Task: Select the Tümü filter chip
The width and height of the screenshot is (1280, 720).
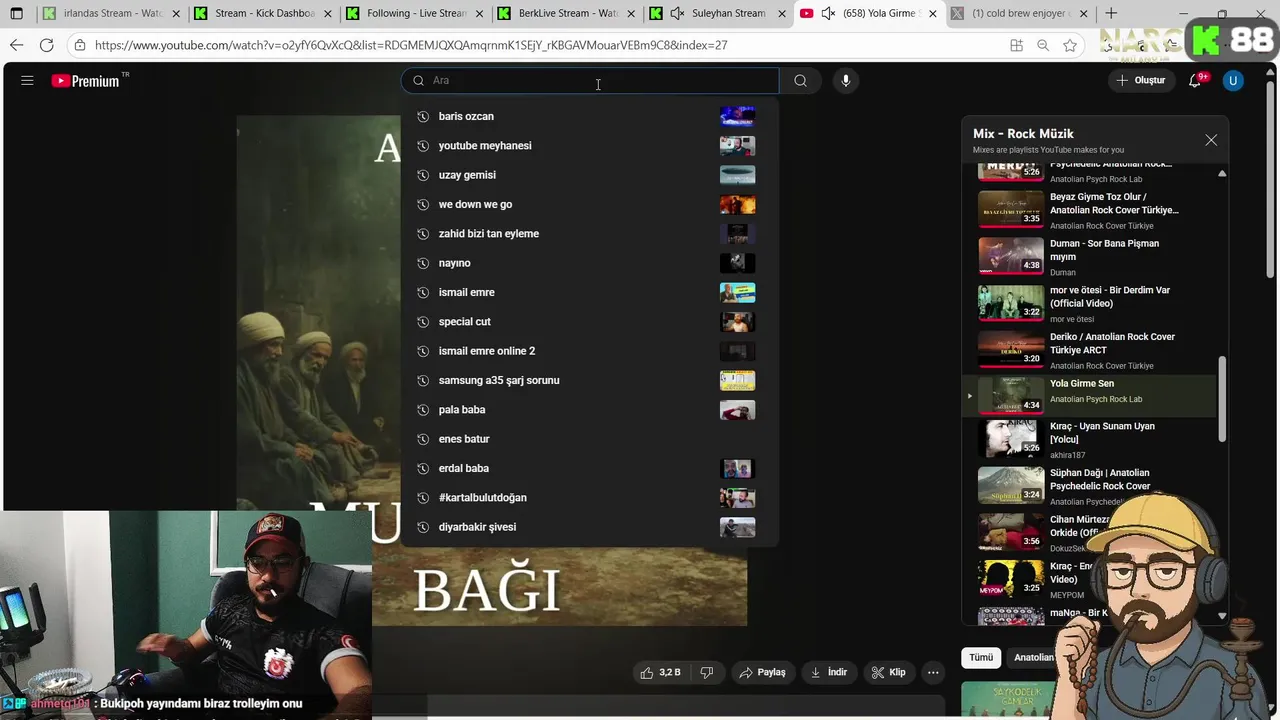Action: coord(981,657)
